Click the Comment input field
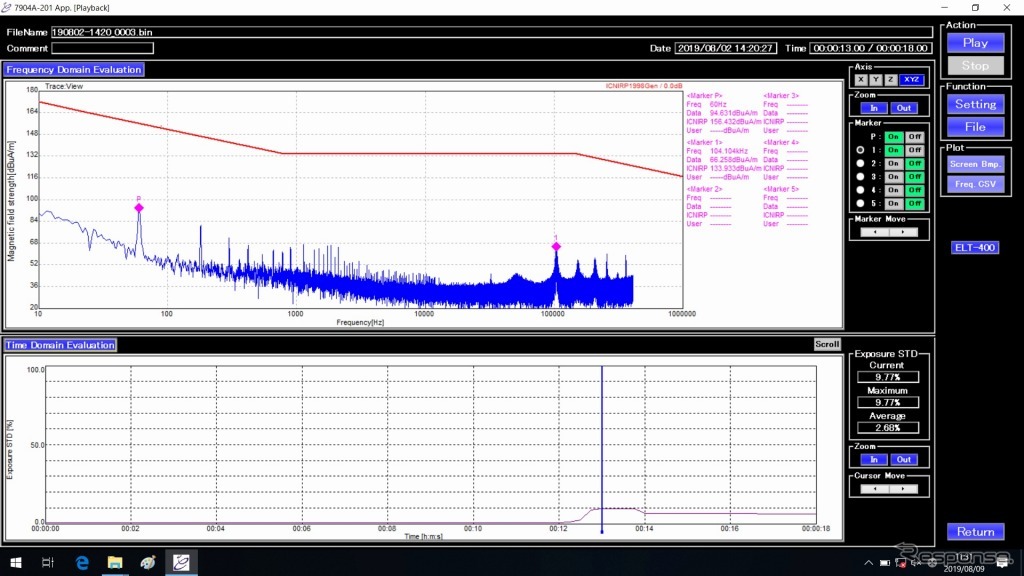This screenshot has height=576, width=1024. pyautogui.click(x=103, y=48)
